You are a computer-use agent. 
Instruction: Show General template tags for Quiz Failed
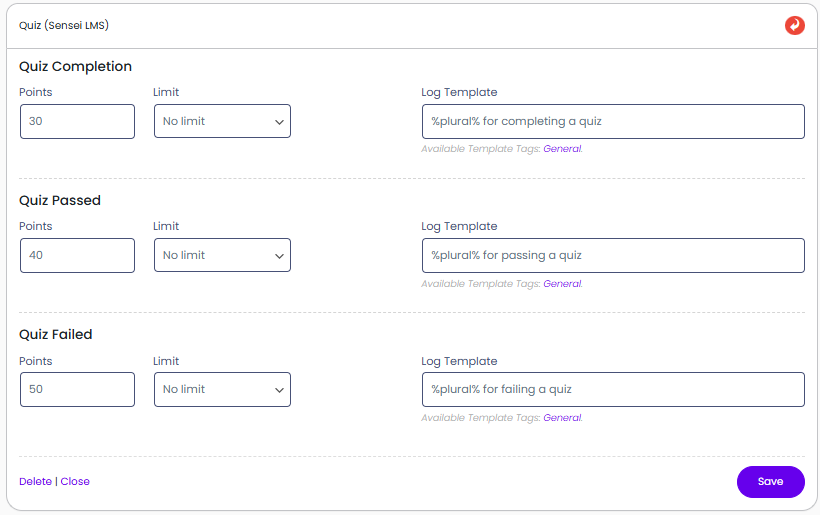[x=561, y=418]
